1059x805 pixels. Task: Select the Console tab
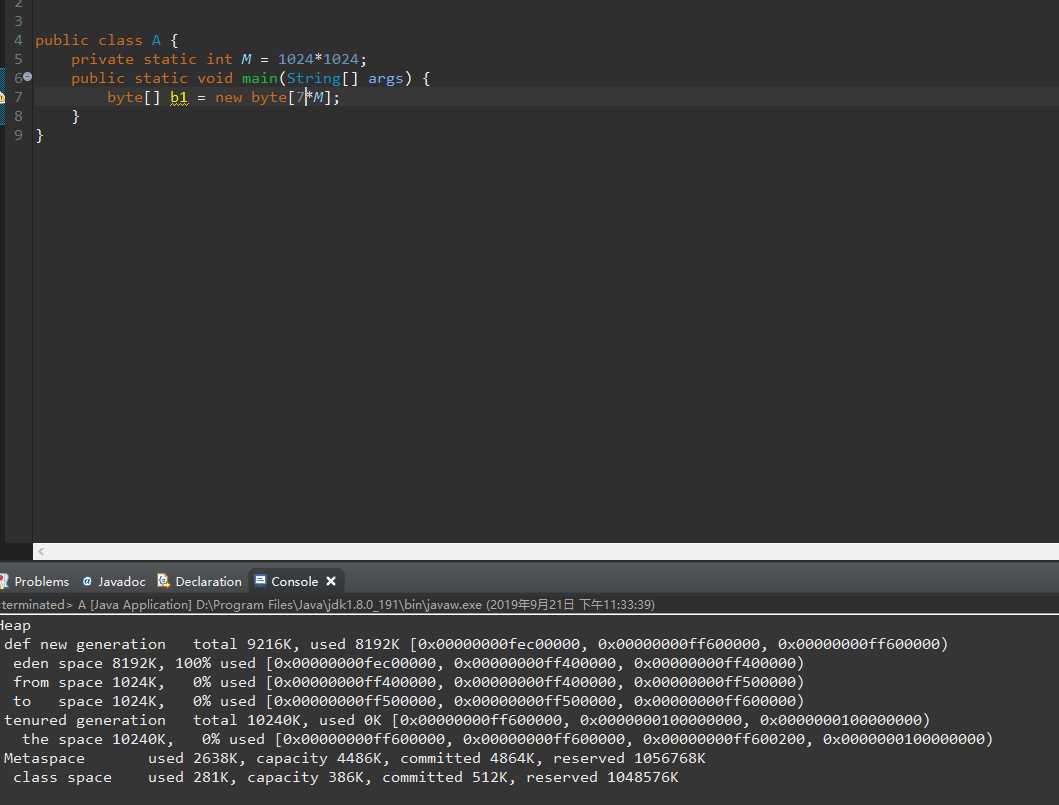click(x=294, y=581)
